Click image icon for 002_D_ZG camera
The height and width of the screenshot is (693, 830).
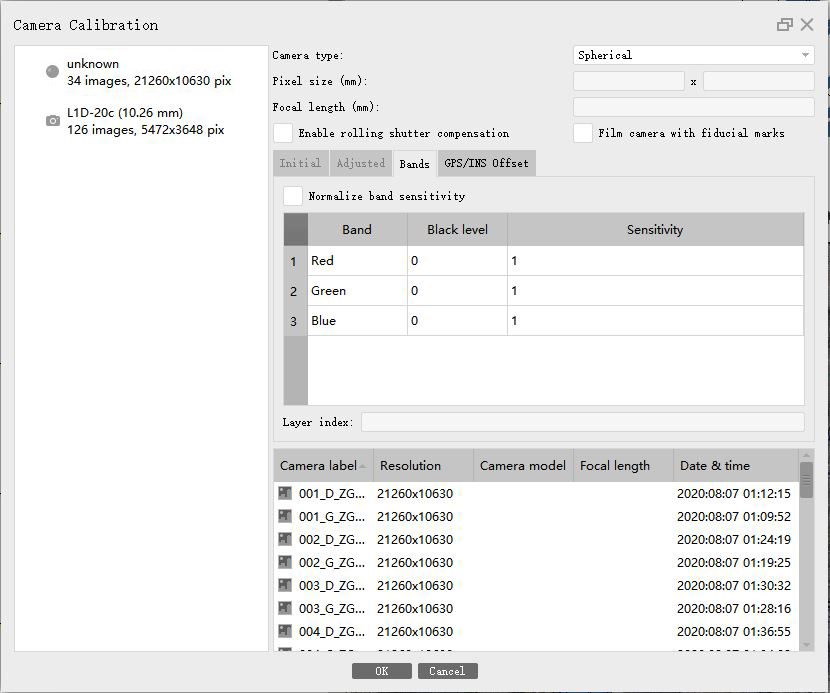click(285, 539)
